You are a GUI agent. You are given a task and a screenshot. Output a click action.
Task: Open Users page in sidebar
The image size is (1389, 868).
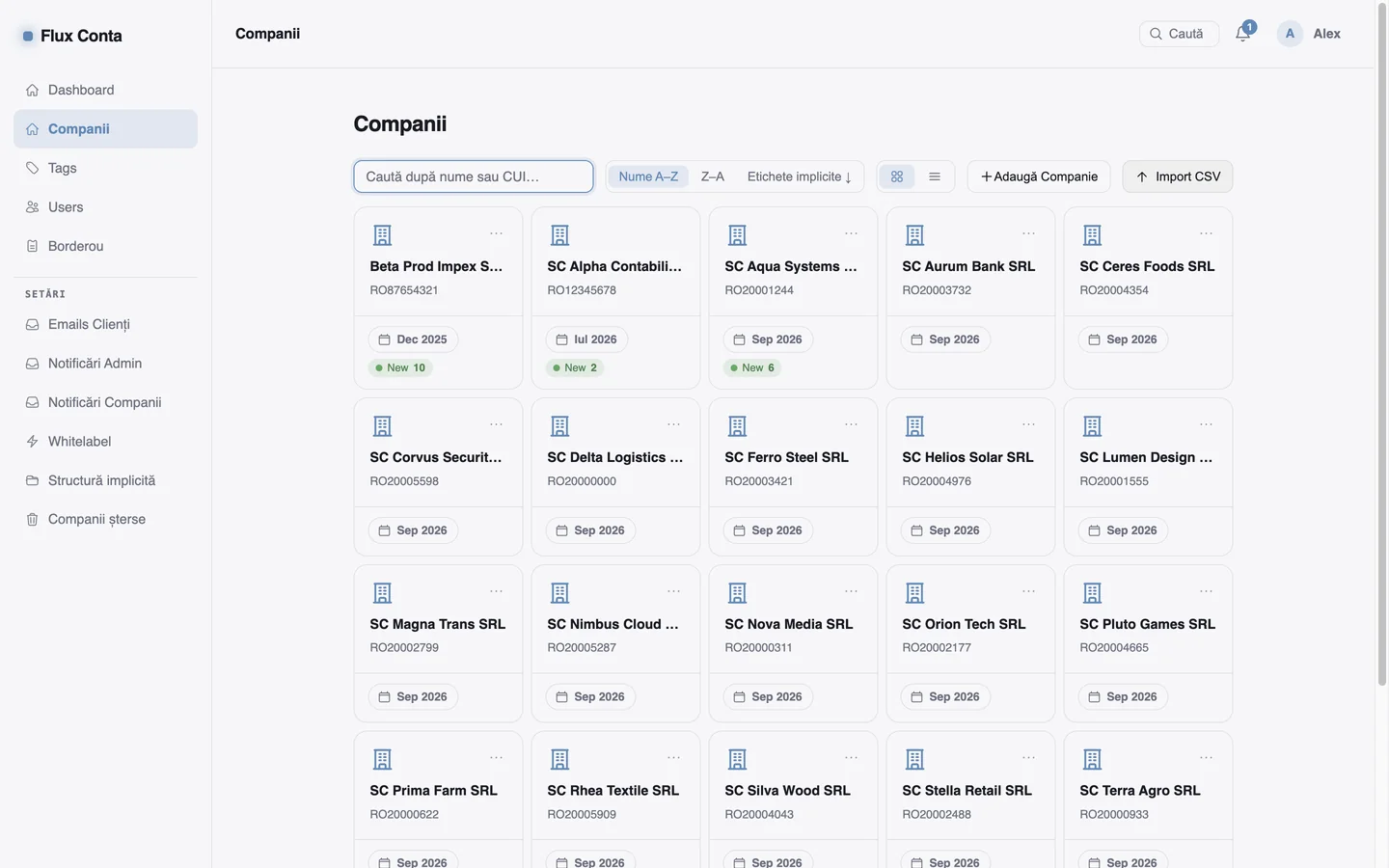click(105, 207)
